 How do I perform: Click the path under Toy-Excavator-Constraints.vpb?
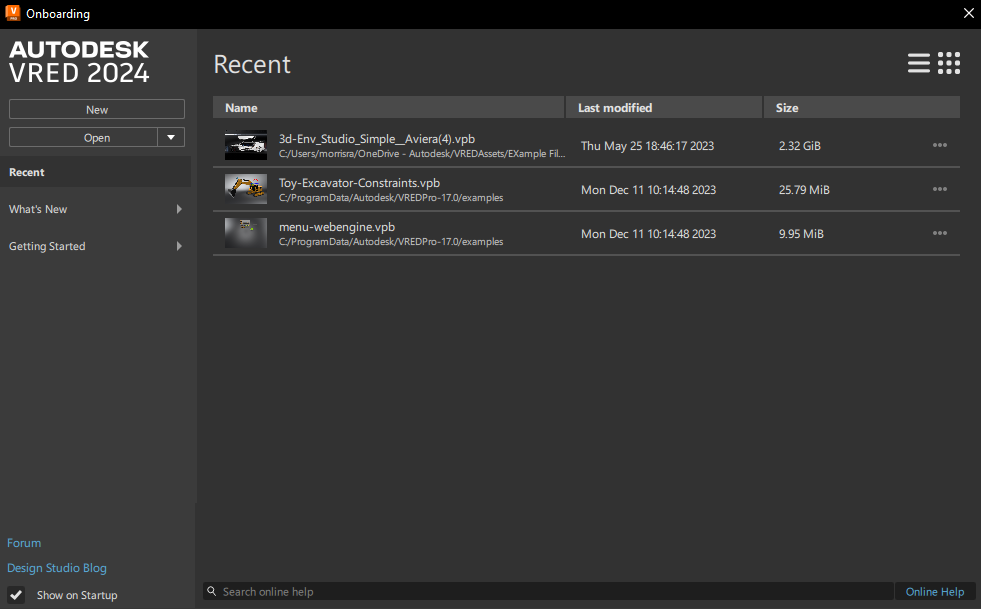pos(391,198)
